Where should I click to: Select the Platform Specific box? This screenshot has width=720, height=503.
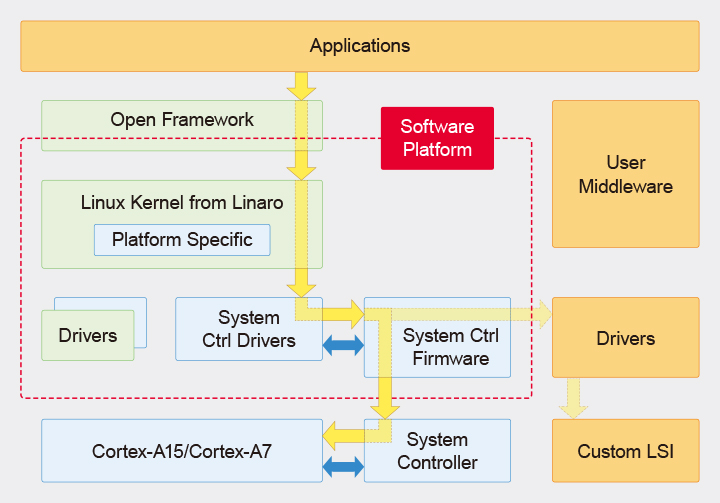(182, 240)
